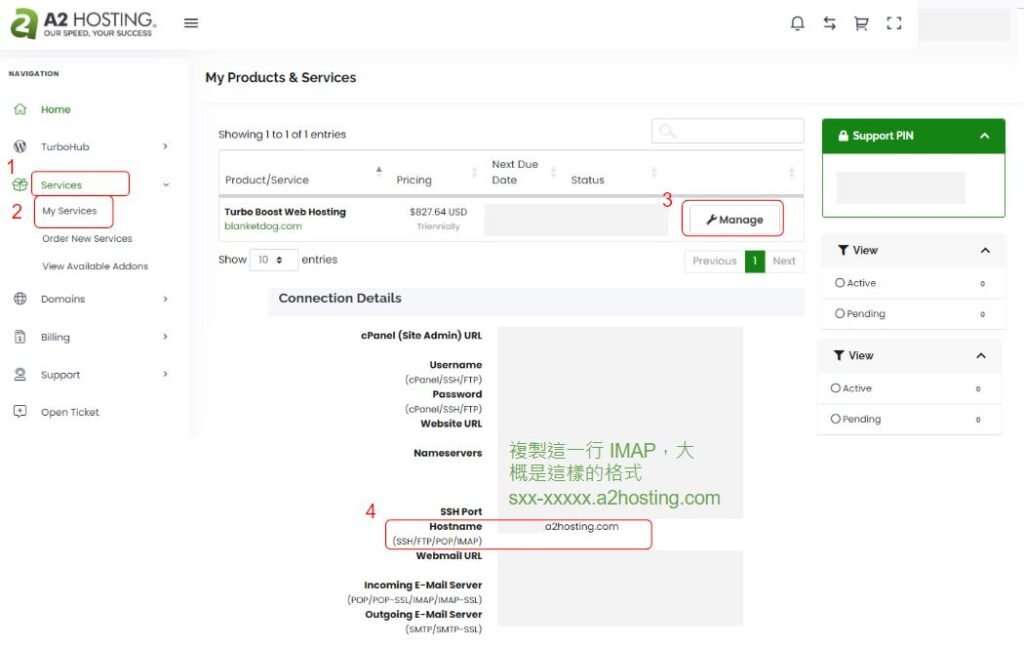Expand the Billing submenu chevron
Viewport: 1024px width, 647px height.
click(x=165, y=337)
